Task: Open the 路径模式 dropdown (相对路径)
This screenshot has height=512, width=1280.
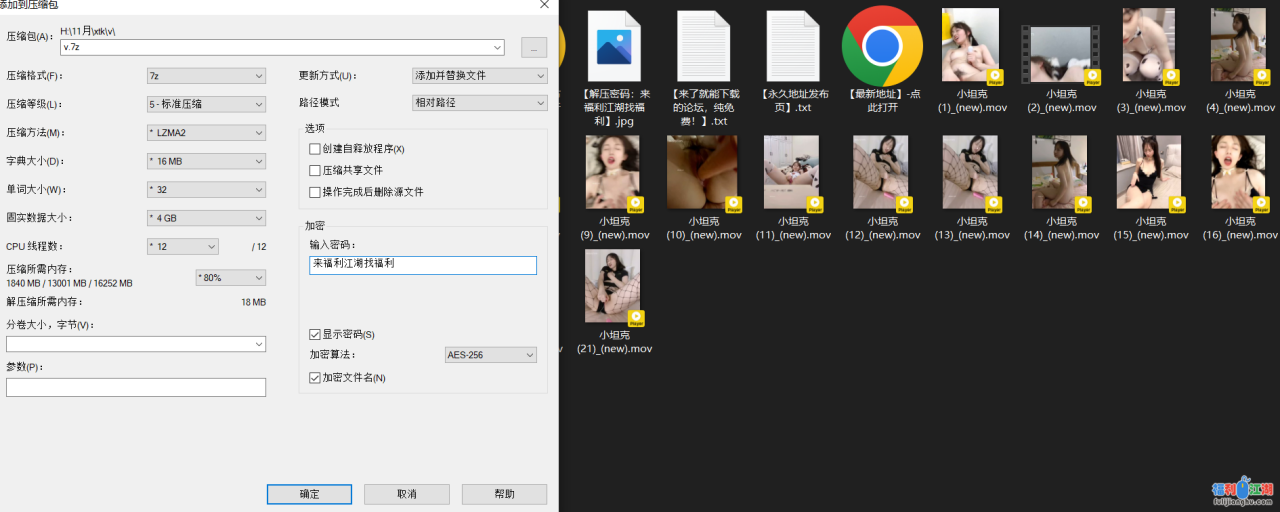Action: [x=480, y=103]
